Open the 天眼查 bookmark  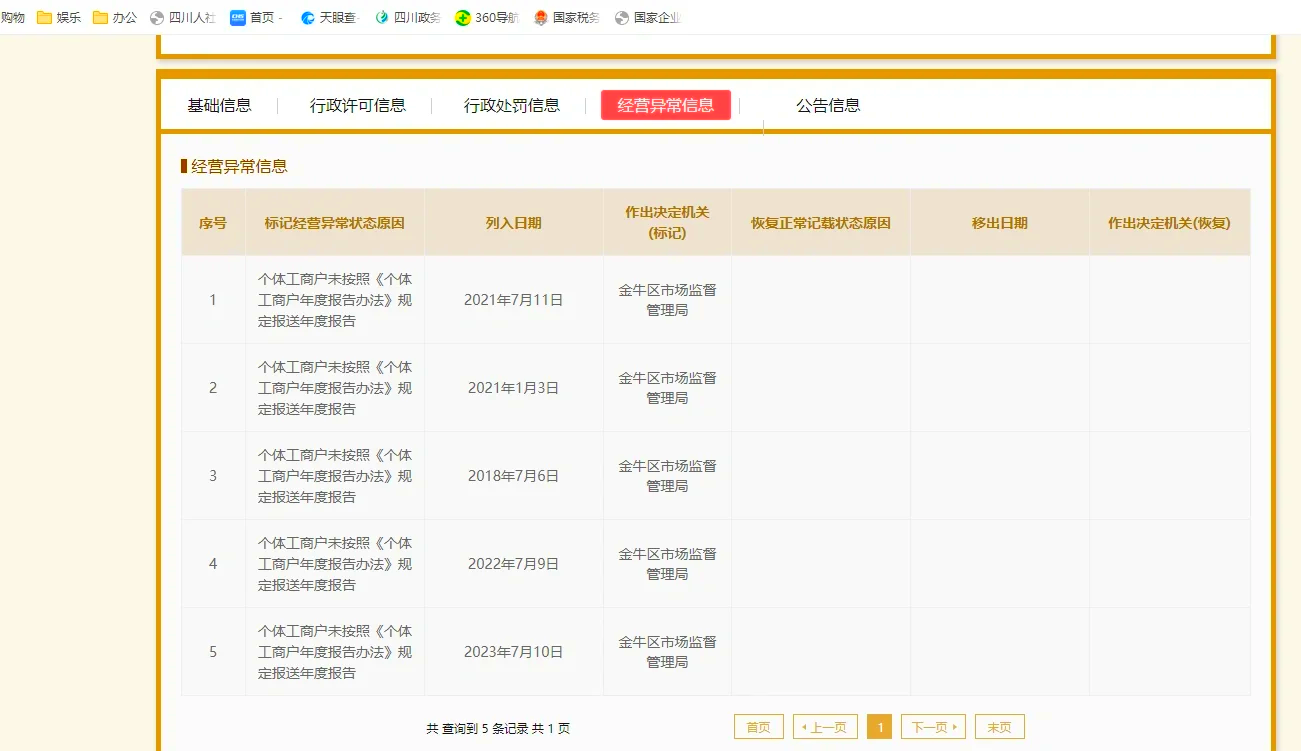point(328,17)
